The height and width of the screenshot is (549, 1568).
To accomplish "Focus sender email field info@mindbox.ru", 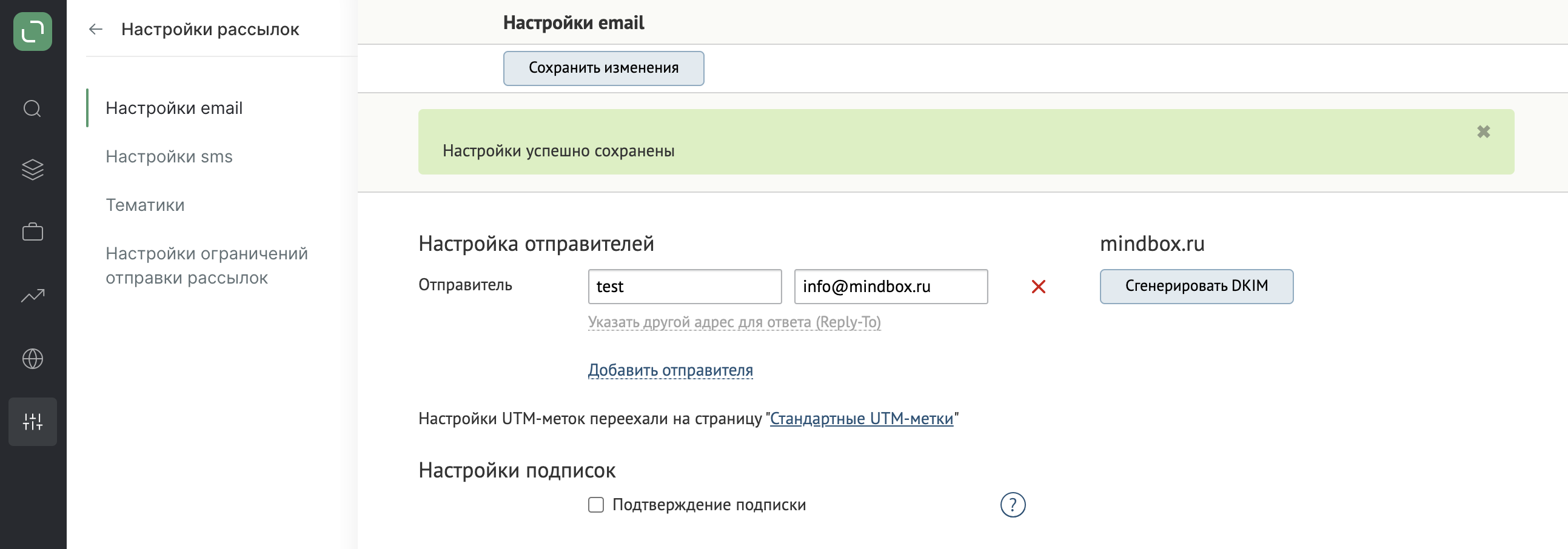I will point(891,287).
